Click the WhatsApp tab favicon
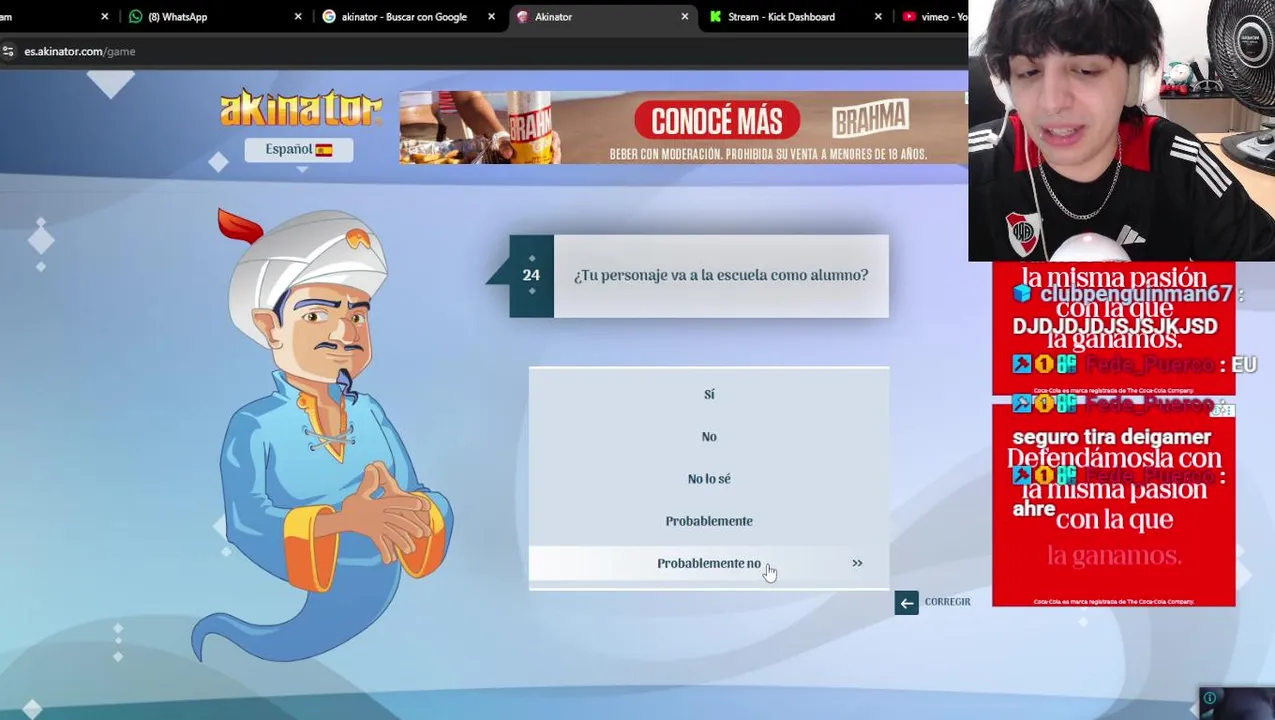Screen dimensions: 1275x720 point(136,17)
